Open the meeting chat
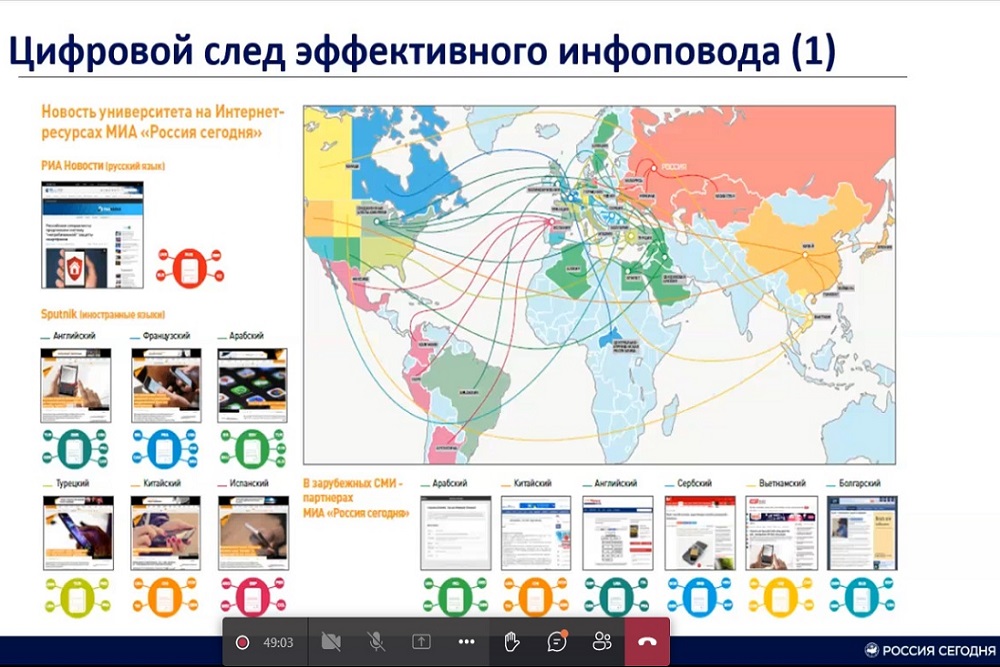1000x667 pixels. click(557, 642)
